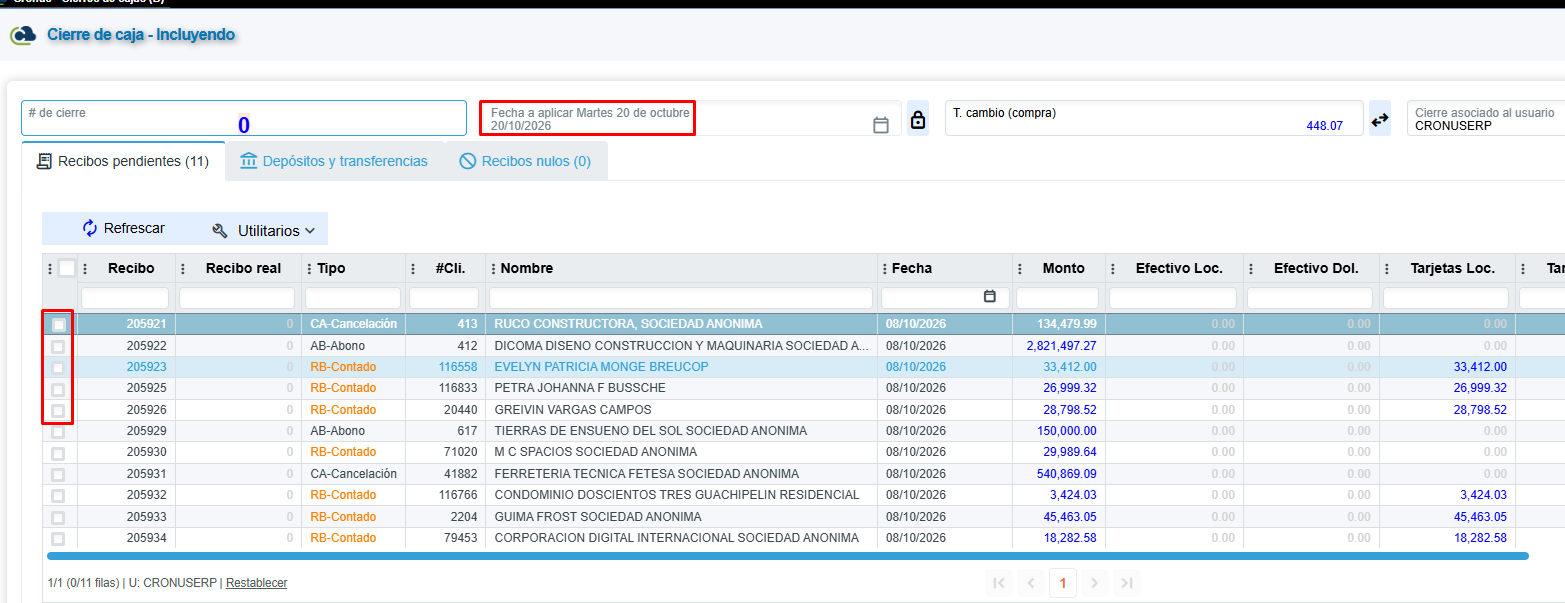
Task: Open the #Cli. column options menu
Action: point(413,268)
